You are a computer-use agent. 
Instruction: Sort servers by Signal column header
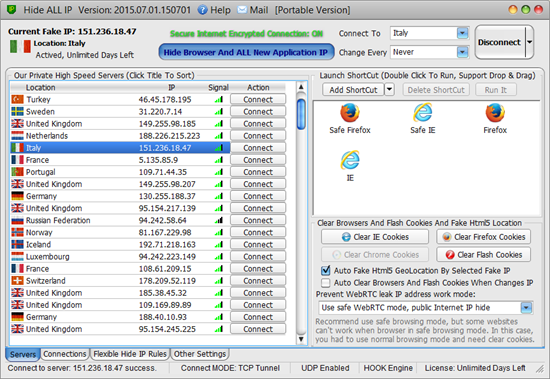[x=218, y=87]
